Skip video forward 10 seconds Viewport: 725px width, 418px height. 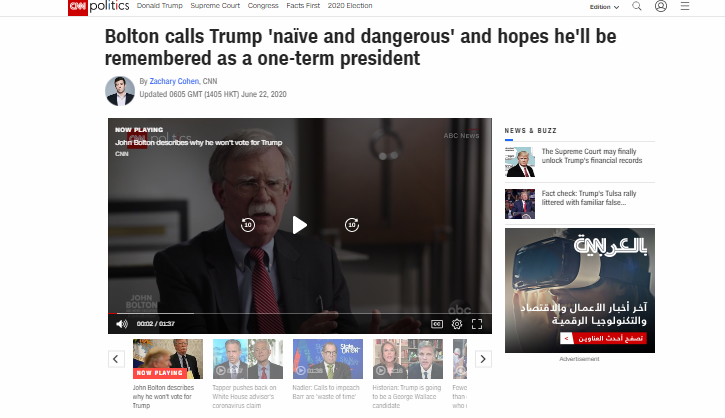tap(352, 225)
